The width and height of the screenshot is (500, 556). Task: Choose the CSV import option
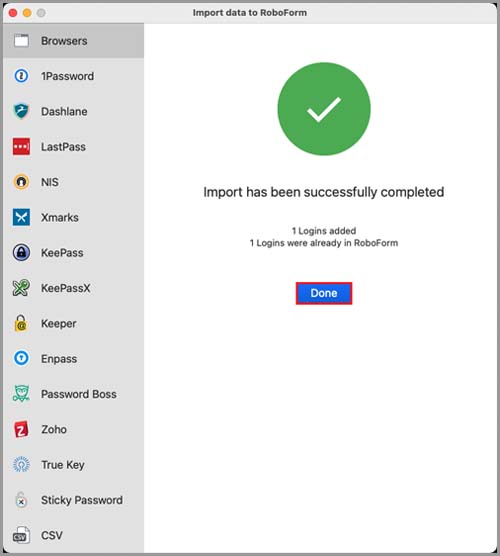pos(73,535)
